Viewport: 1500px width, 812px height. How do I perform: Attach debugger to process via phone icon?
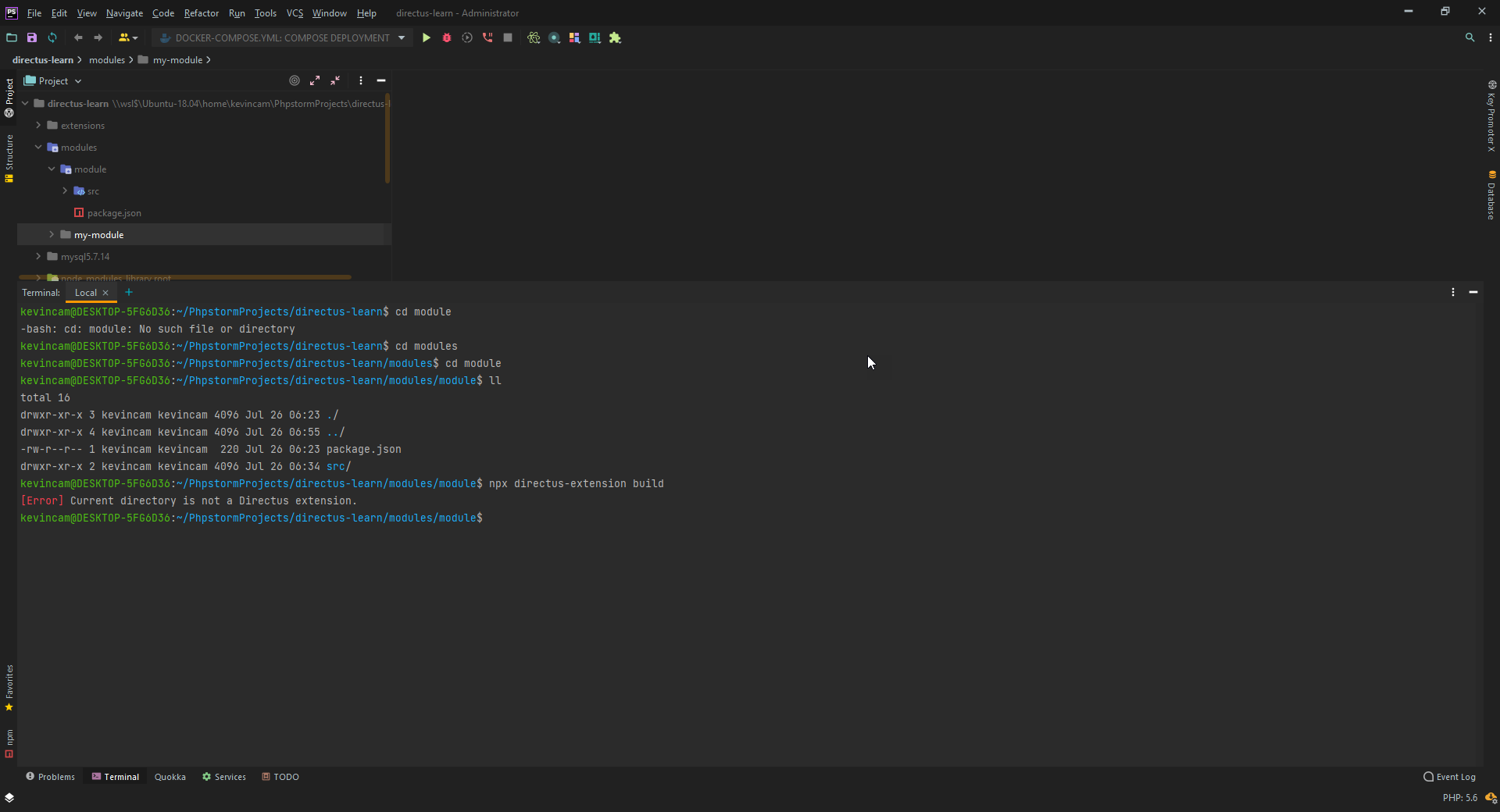point(487,37)
